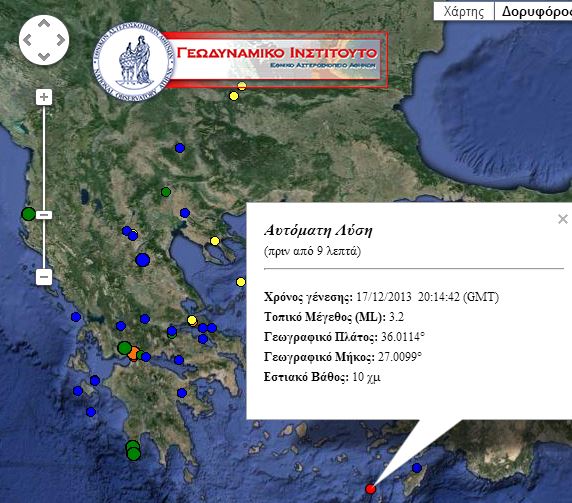
Task: Select the southernmost blue marker in the Ionian sea
Action: click(x=91, y=412)
